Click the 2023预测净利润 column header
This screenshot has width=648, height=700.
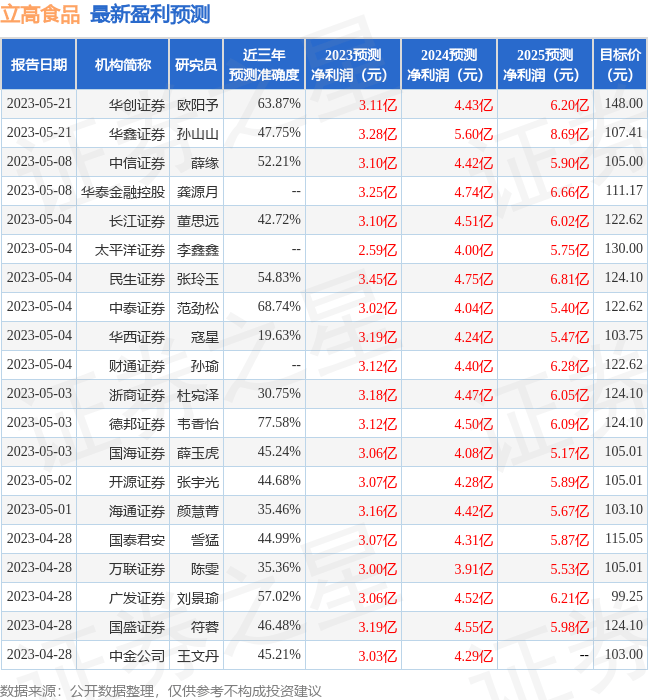(353, 64)
